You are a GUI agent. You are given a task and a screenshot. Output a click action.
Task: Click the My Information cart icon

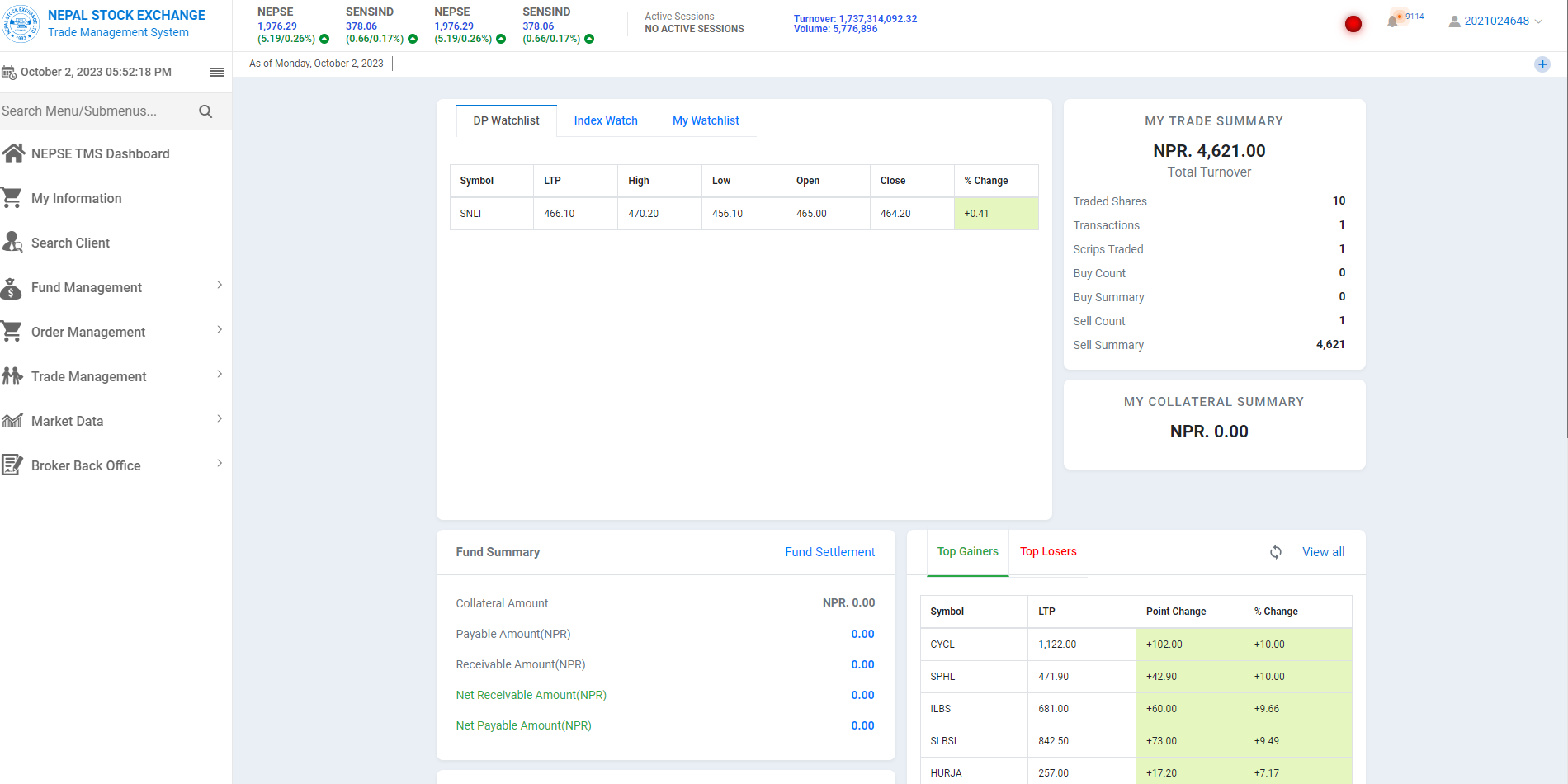[12, 197]
